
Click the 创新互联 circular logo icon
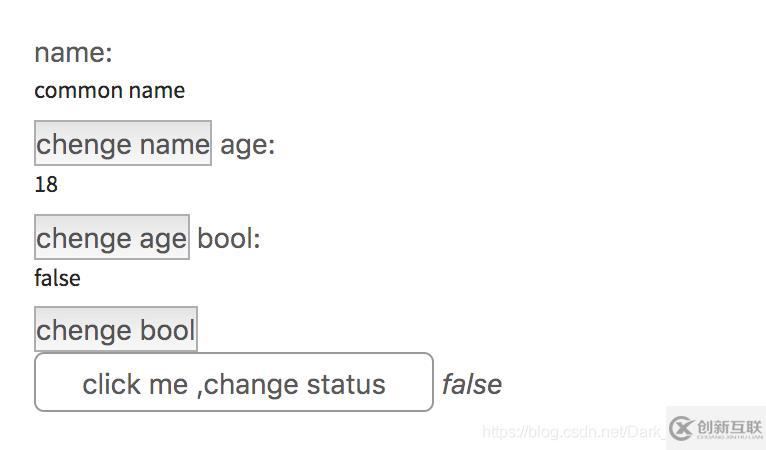click(681, 429)
